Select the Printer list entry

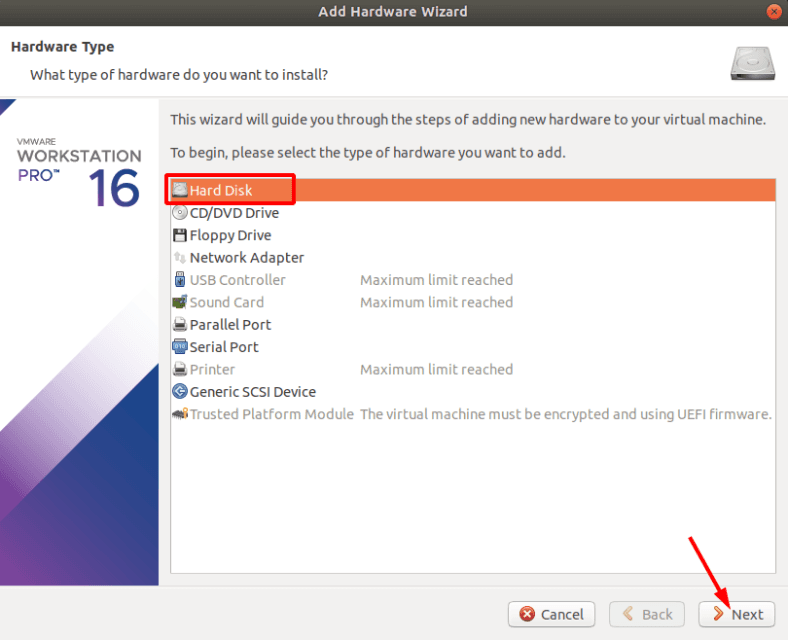(x=473, y=369)
